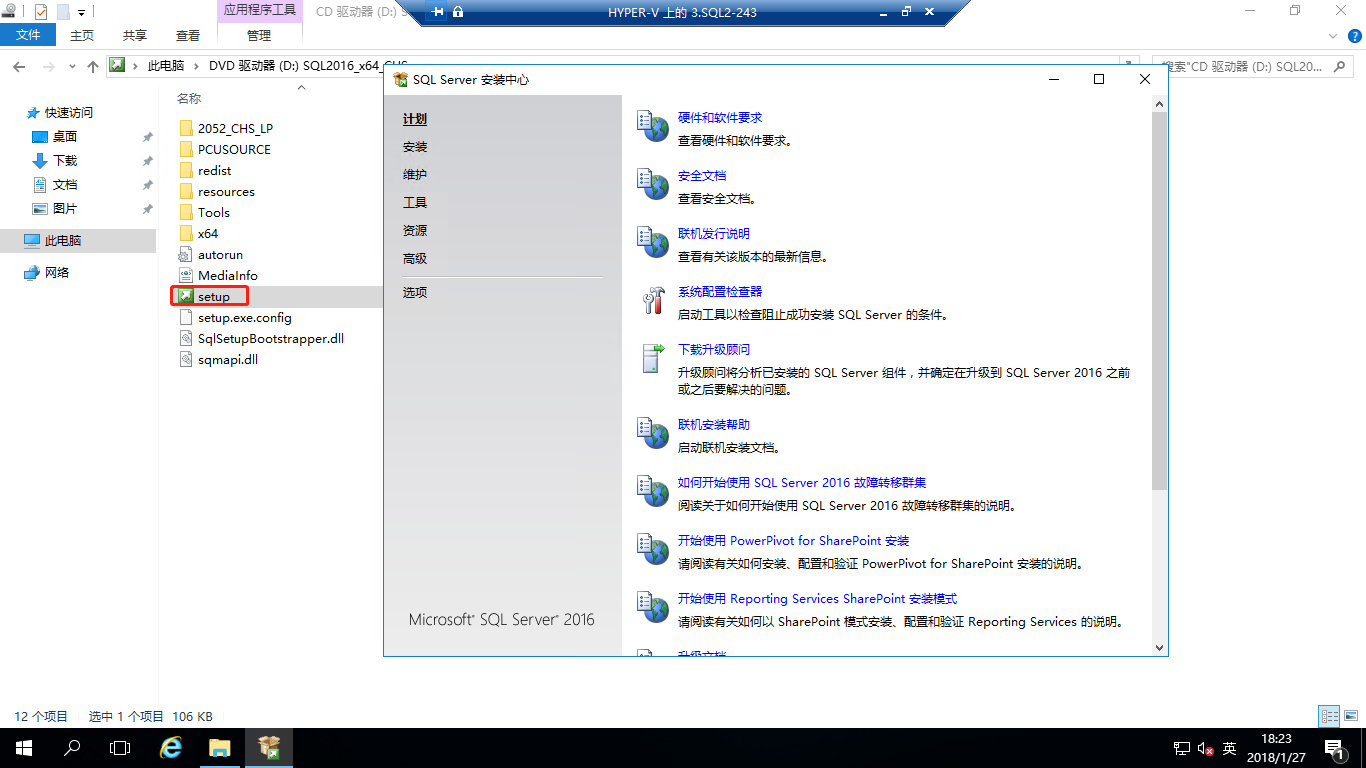The width and height of the screenshot is (1366, 768).
Task: Click the 此电脑 breadcrumb in address bar
Action: coord(166,66)
